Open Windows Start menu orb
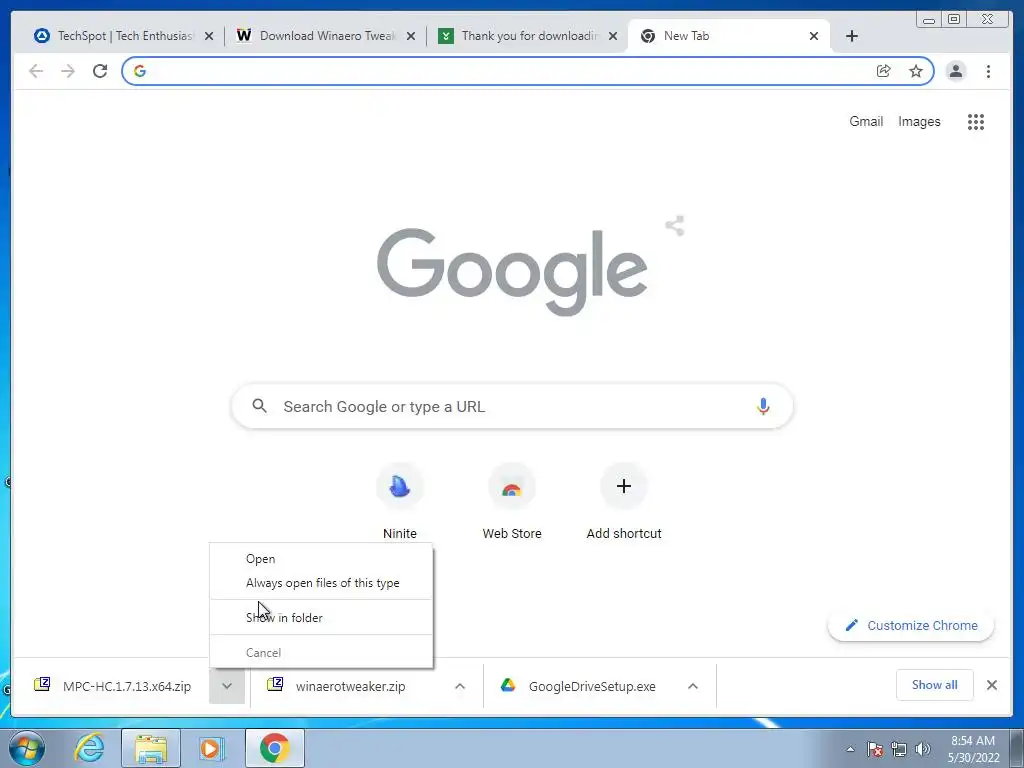The width and height of the screenshot is (1024, 768). [x=27, y=748]
